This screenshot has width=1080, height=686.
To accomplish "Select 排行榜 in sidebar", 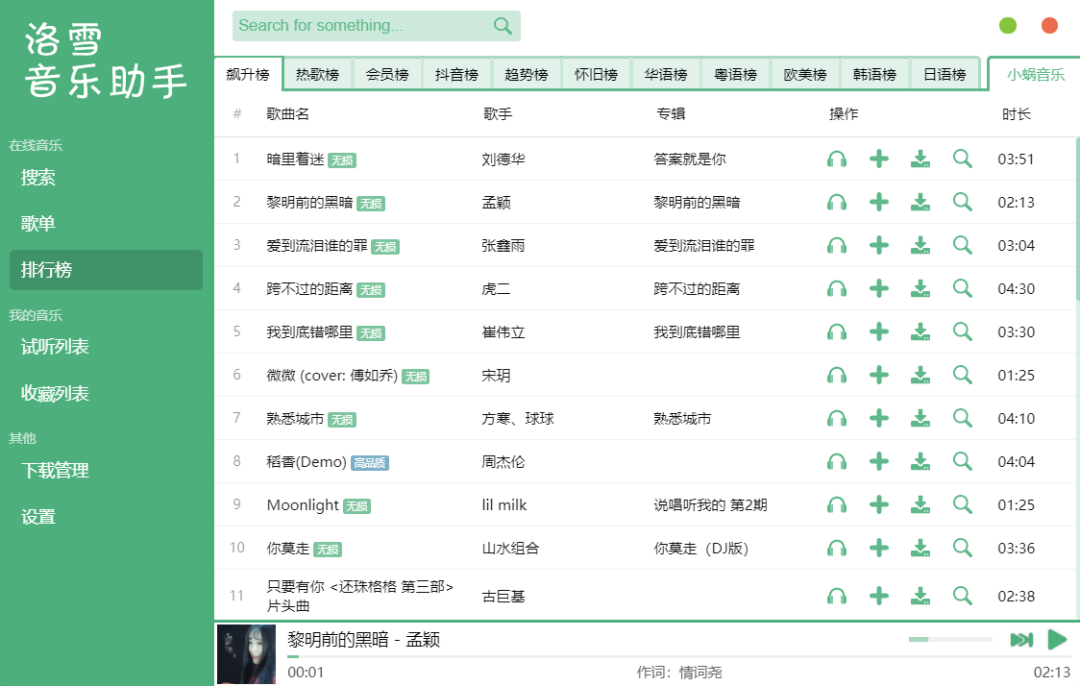I will pyautogui.click(x=106, y=269).
